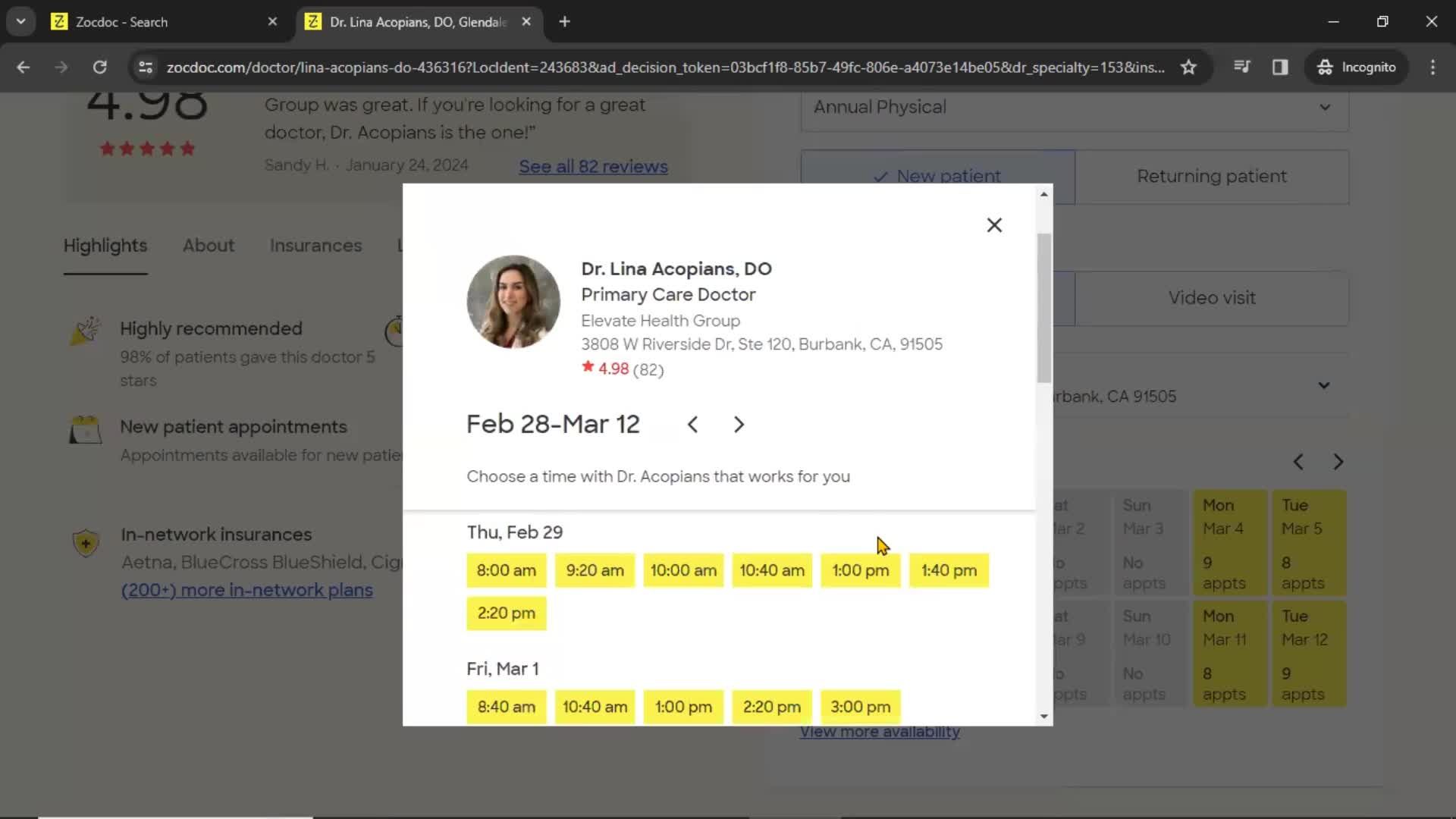Select 10:40 am slot on Thu, Feb 29

click(x=772, y=570)
